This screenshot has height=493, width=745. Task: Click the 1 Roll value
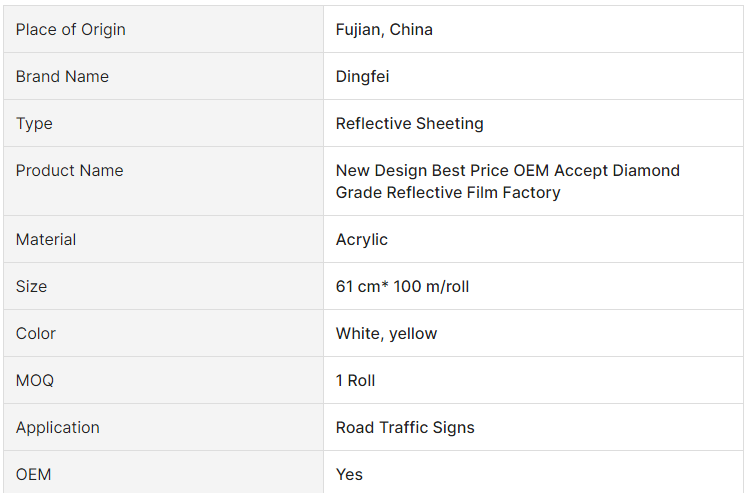[355, 381]
